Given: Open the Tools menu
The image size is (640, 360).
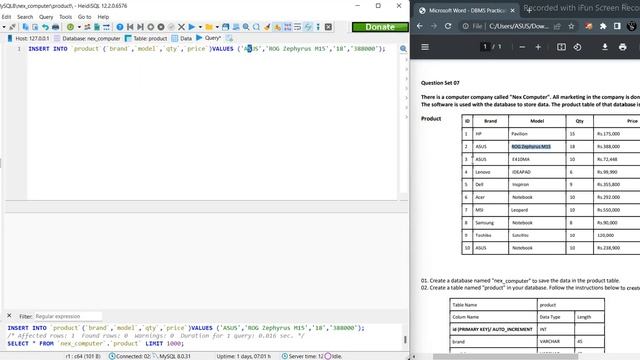Looking at the screenshot, I should (x=65, y=17).
